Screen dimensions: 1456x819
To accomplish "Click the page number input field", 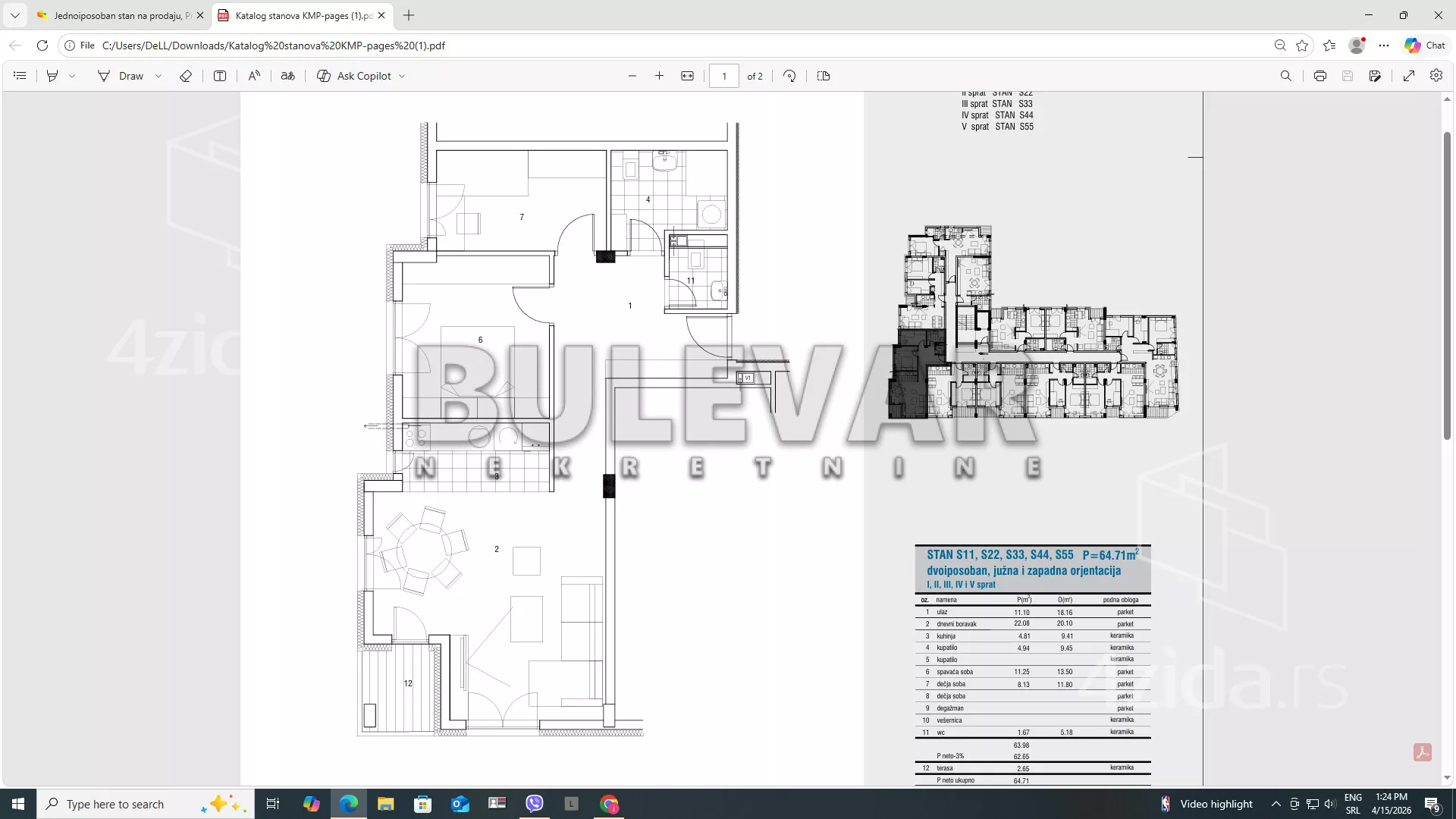I will coord(723,76).
